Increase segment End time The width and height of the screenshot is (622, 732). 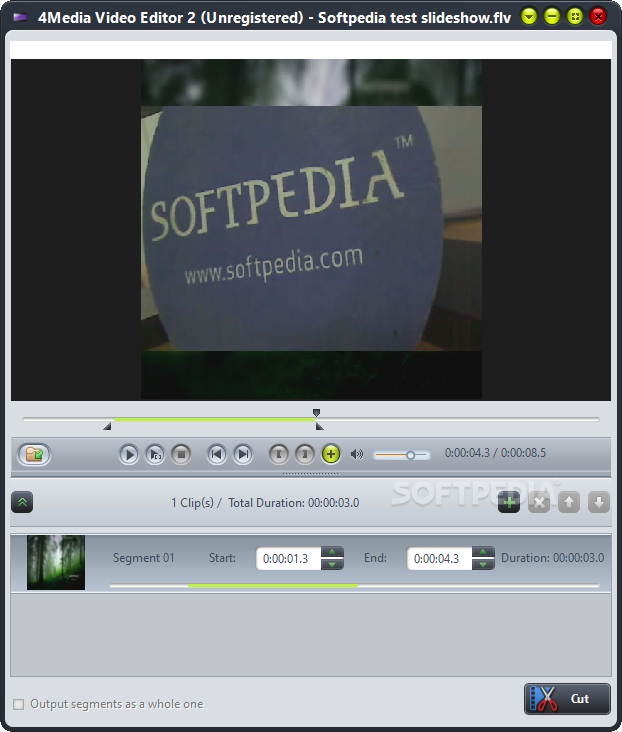[483, 552]
